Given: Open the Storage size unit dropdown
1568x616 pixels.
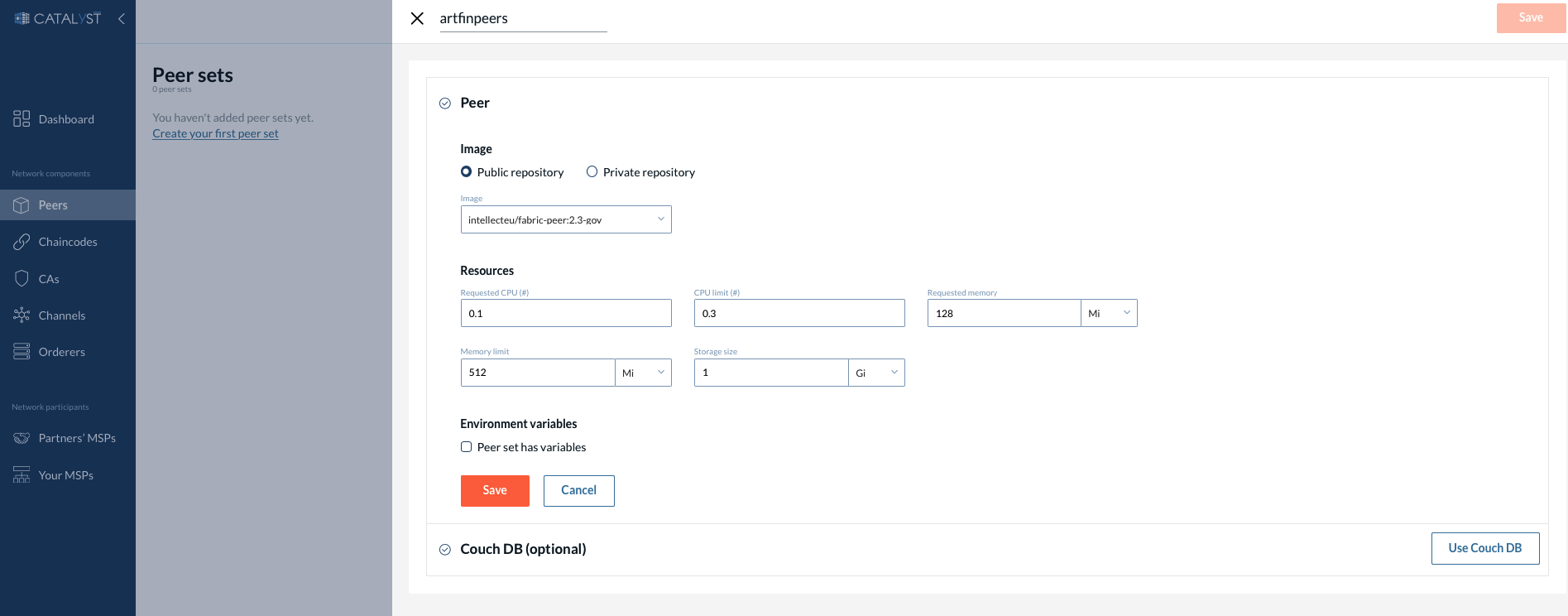Looking at the screenshot, I should [x=876, y=373].
